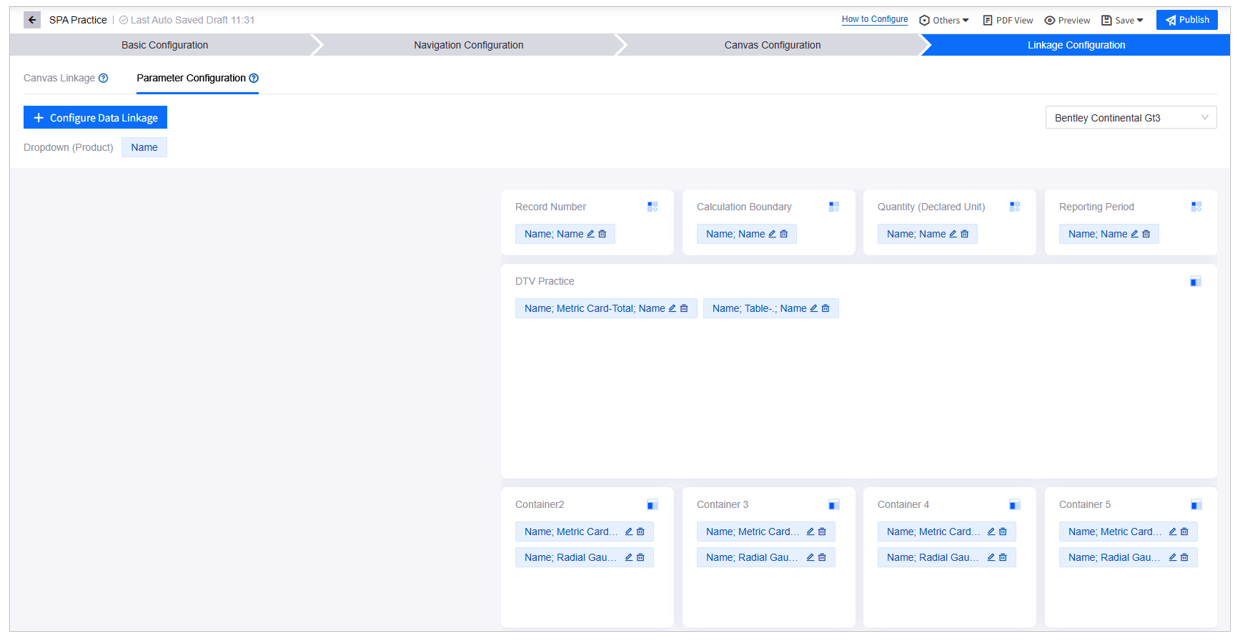Edit Radial Gauge linkage in Container 3
Viewport: 1240px width, 640px height.
tap(810, 558)
